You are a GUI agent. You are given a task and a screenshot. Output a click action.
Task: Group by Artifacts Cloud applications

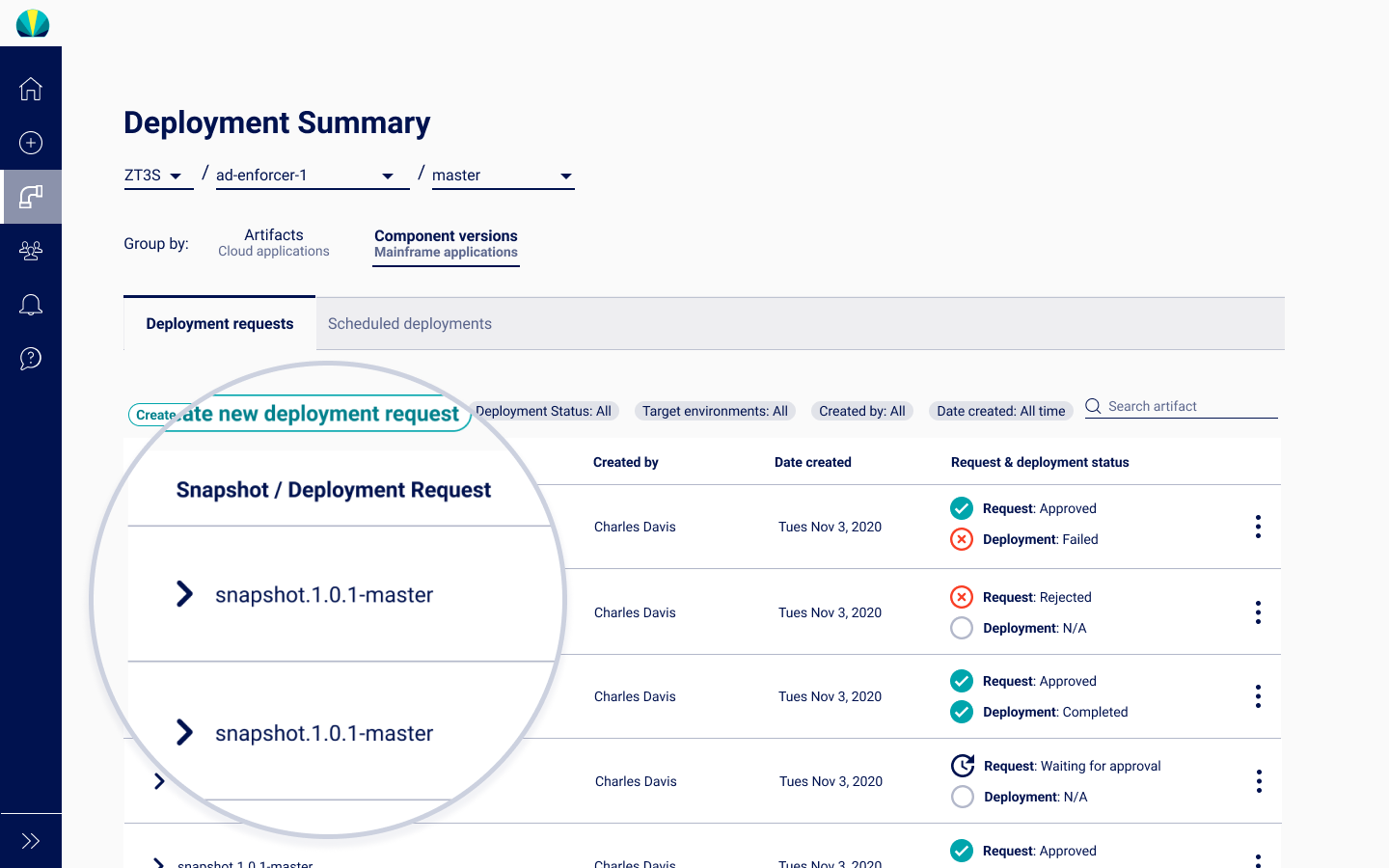coord(274,243)
